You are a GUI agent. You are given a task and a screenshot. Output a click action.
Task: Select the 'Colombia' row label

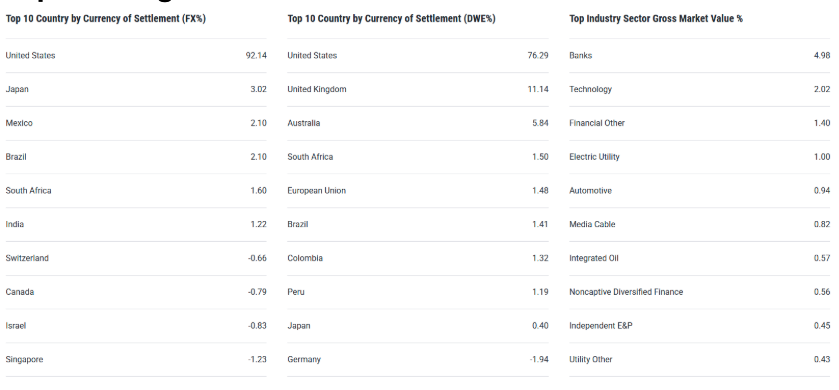click(x=305, y=258)
